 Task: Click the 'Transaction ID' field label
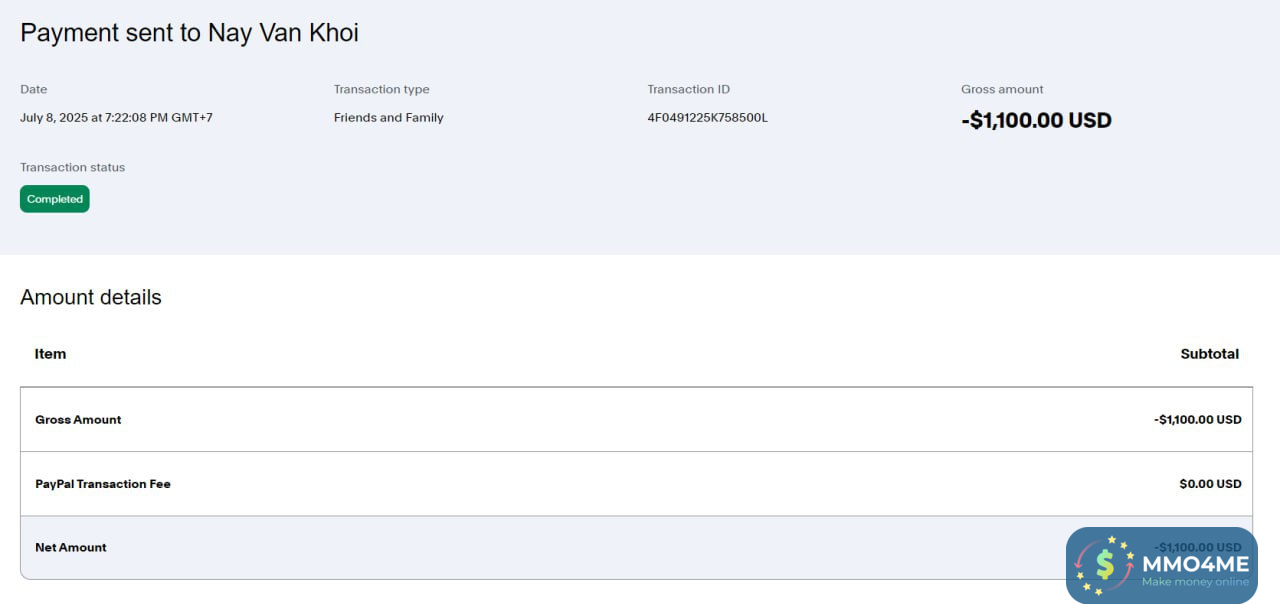[x=688, y=90]
